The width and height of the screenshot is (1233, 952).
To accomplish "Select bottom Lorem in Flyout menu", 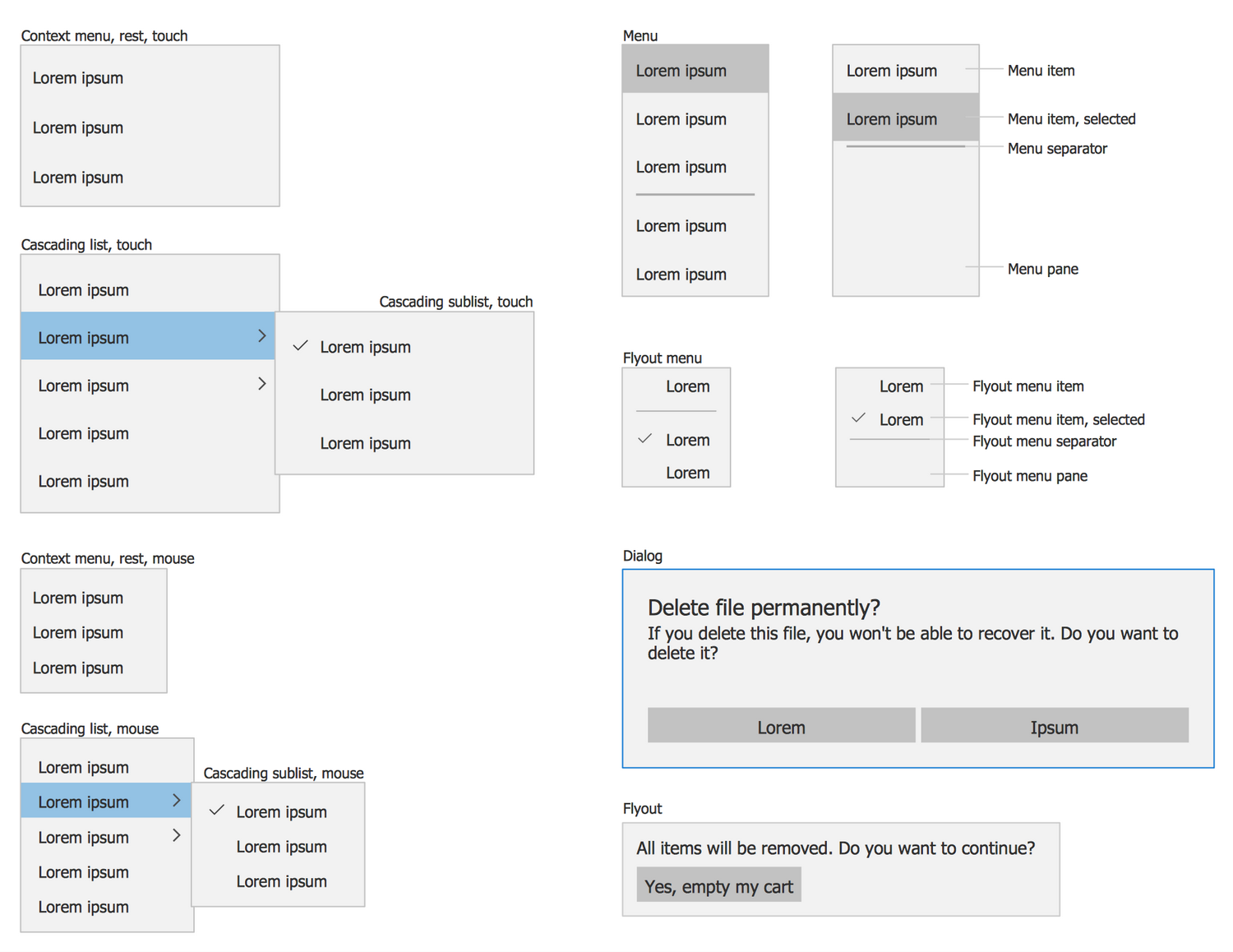I will (x=687, y=474).
